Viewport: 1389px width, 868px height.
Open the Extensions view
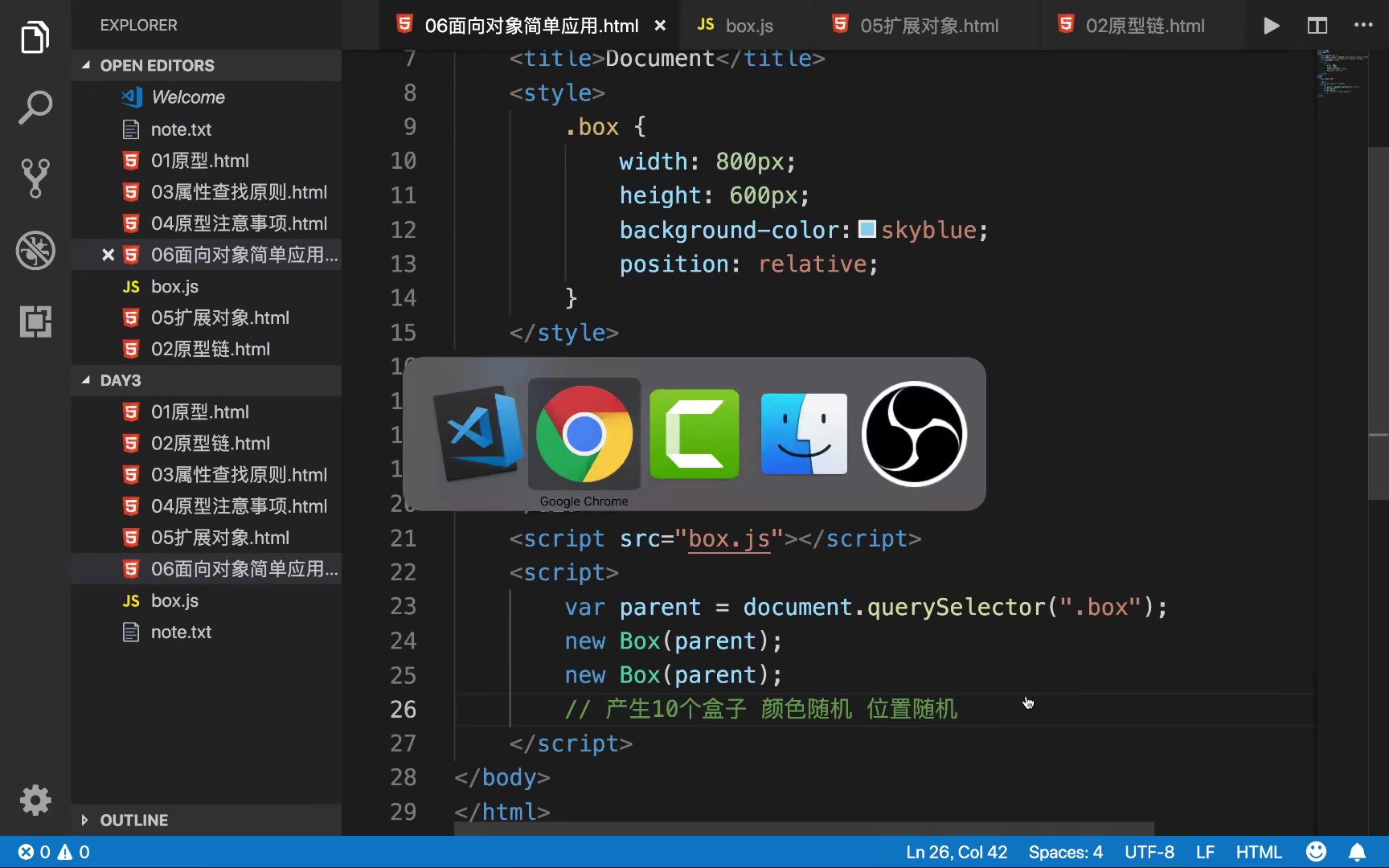click(35, 321)
